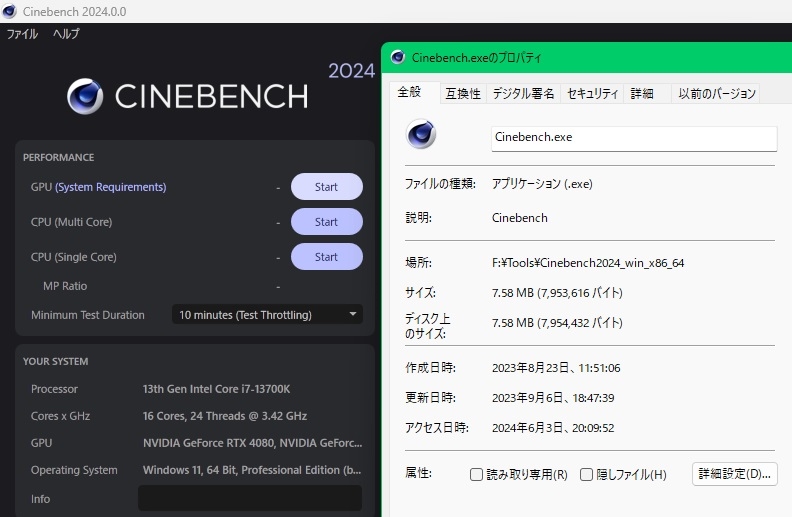The width and height of the screenshot is (792, 517).
Task: Start the CPU (Single Core) test
Action: [326, 256]
